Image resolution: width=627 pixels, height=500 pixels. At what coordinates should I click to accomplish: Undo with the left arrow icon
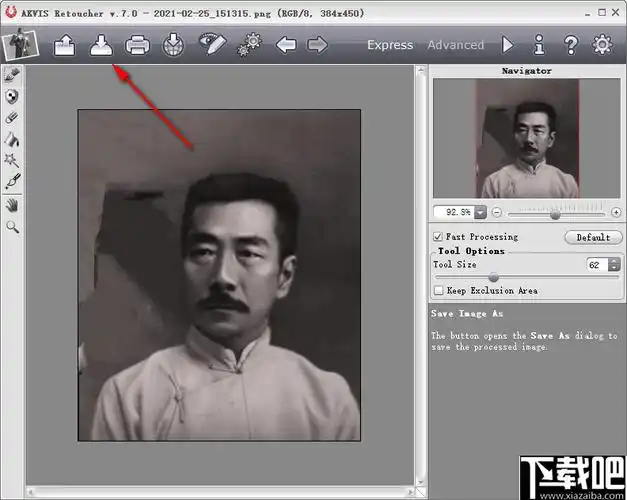point(286,45)
